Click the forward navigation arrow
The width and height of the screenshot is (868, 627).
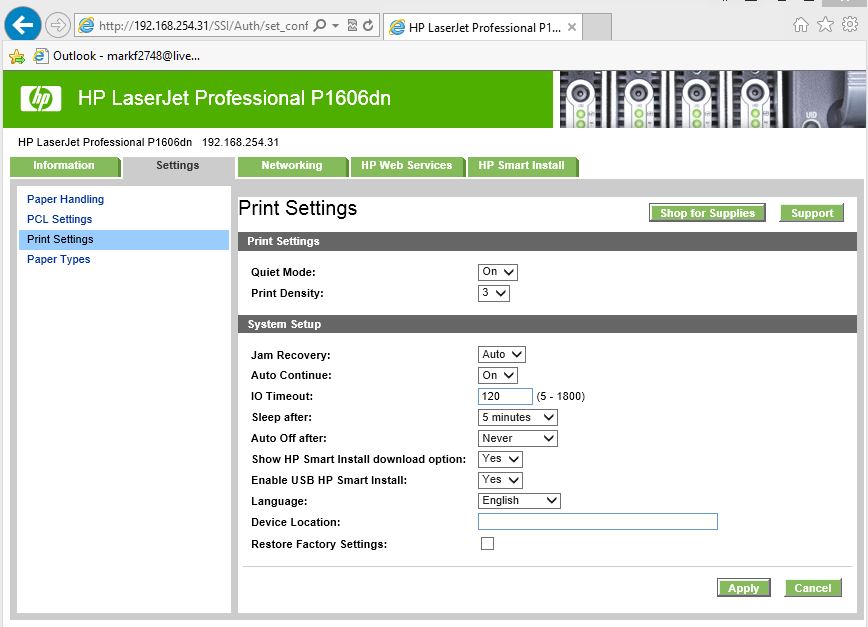click(57, 23)
